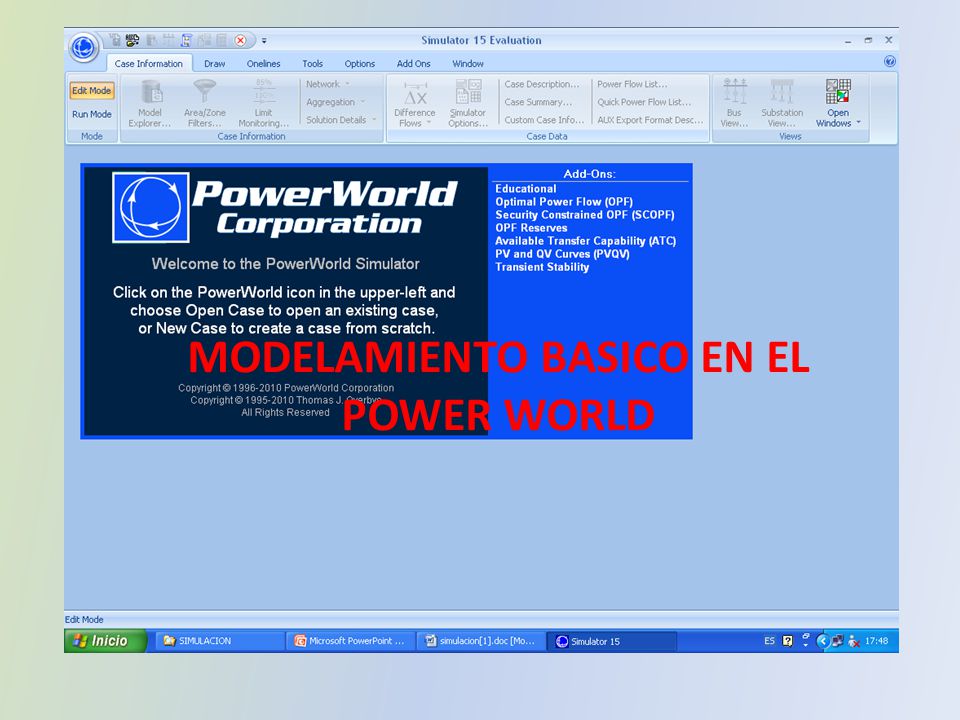This screenshot has height=720, width=960.
Task: Click the PowerWorld logo on the welcome splash
Action: coord(151,208)
